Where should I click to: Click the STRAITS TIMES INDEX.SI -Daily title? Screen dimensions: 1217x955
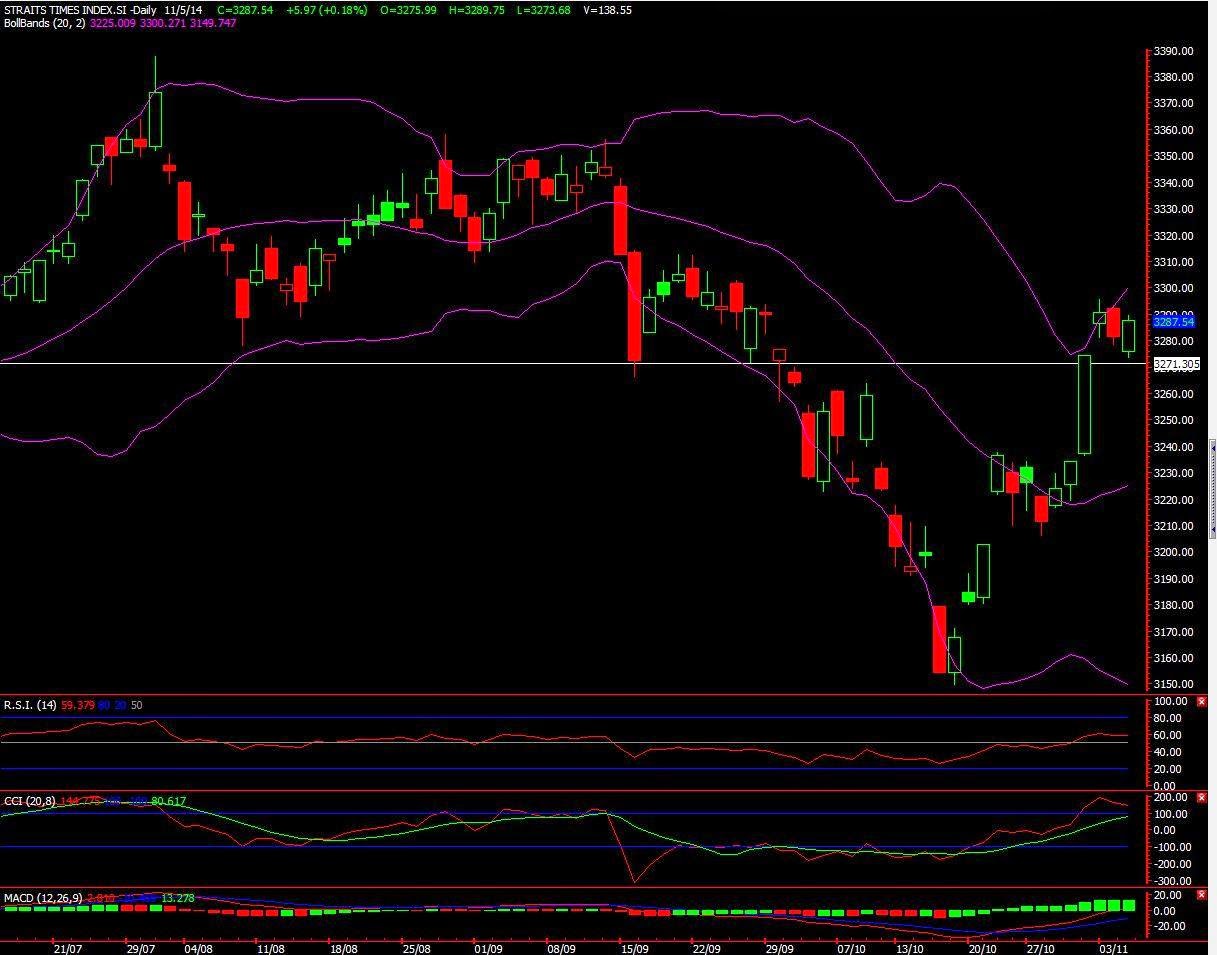click(80, 10)
